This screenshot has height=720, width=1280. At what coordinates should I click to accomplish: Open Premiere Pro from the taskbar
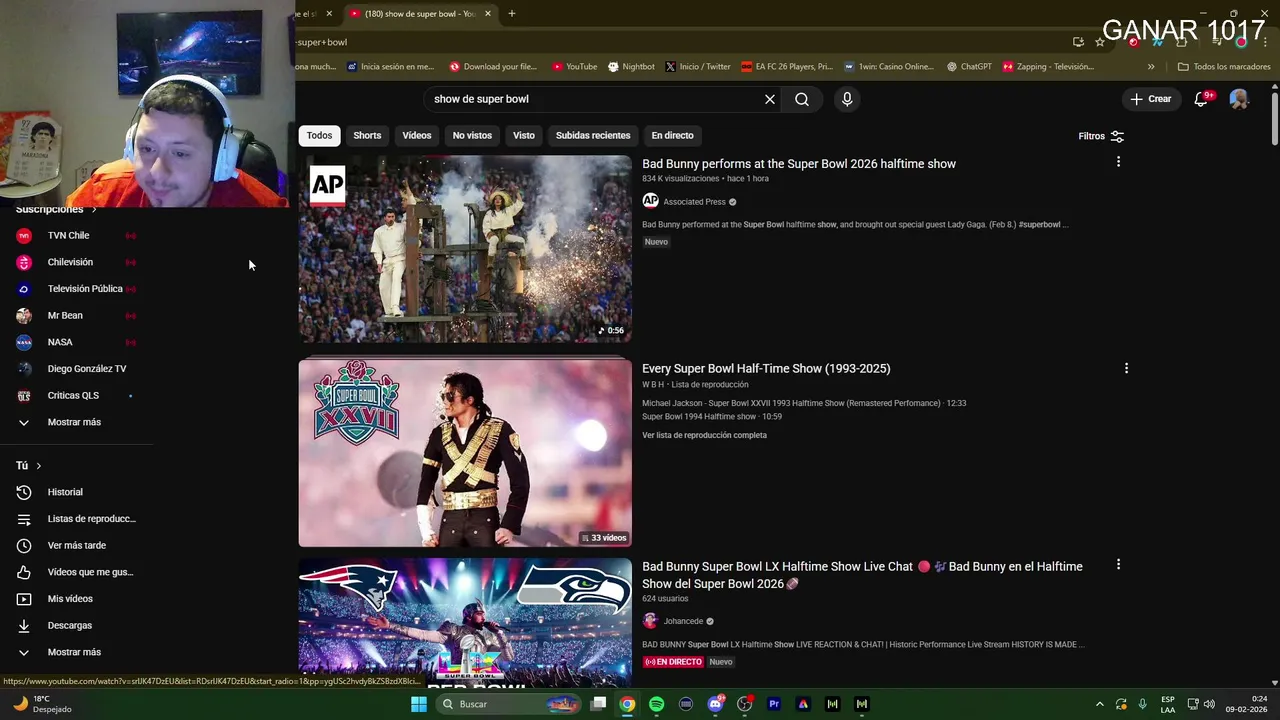tap(774, 704)
